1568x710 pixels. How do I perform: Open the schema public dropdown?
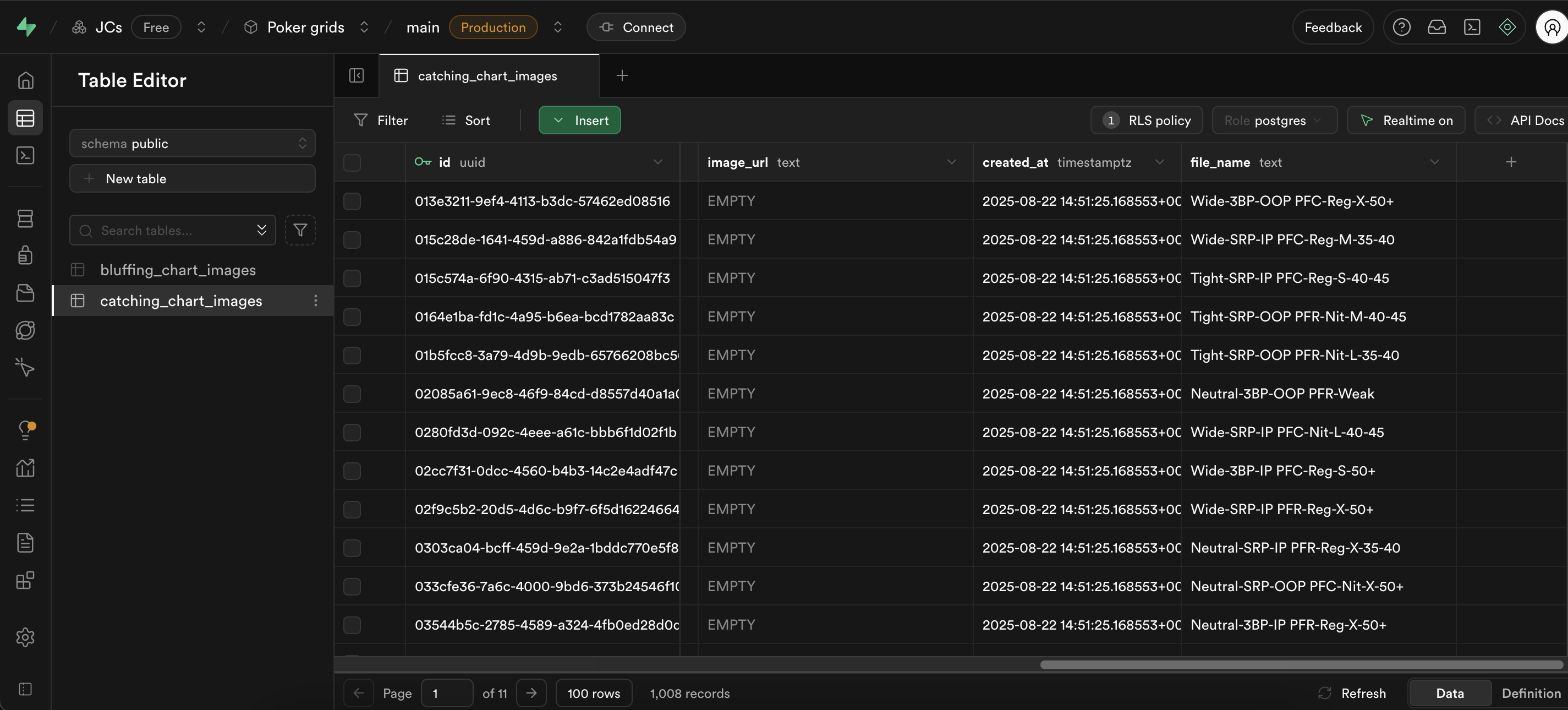(x=193, y=144)
